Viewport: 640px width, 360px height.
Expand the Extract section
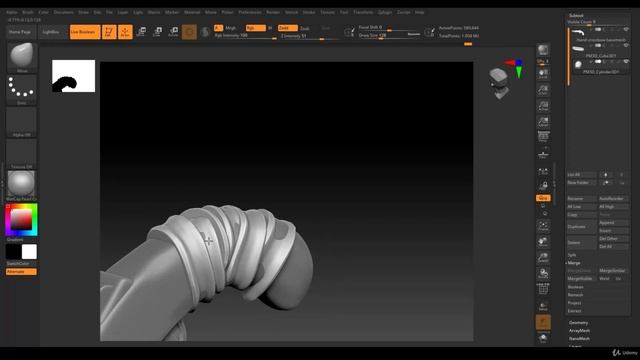click(574, 311)
